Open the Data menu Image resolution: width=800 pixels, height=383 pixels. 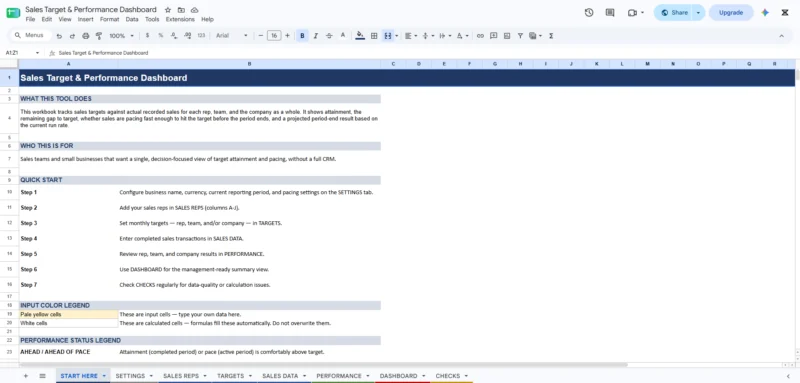tap(132, 19)
